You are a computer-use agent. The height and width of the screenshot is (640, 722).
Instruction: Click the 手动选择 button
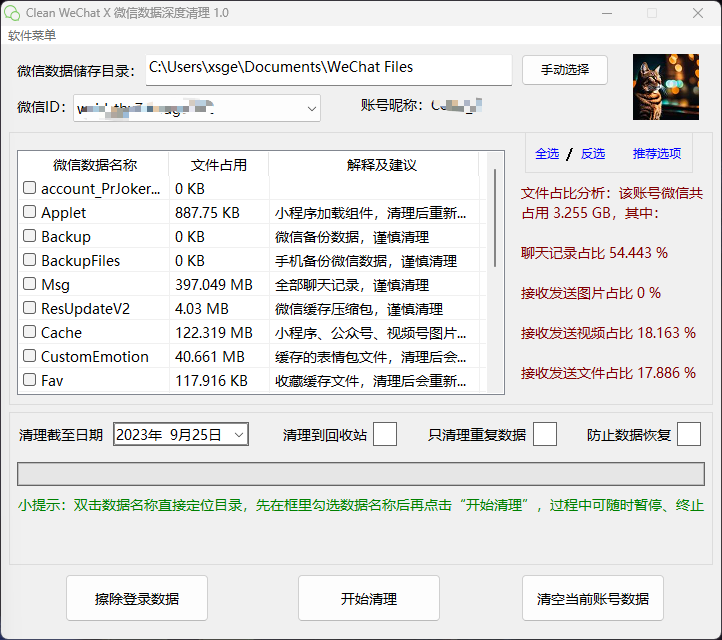(565, 70)
